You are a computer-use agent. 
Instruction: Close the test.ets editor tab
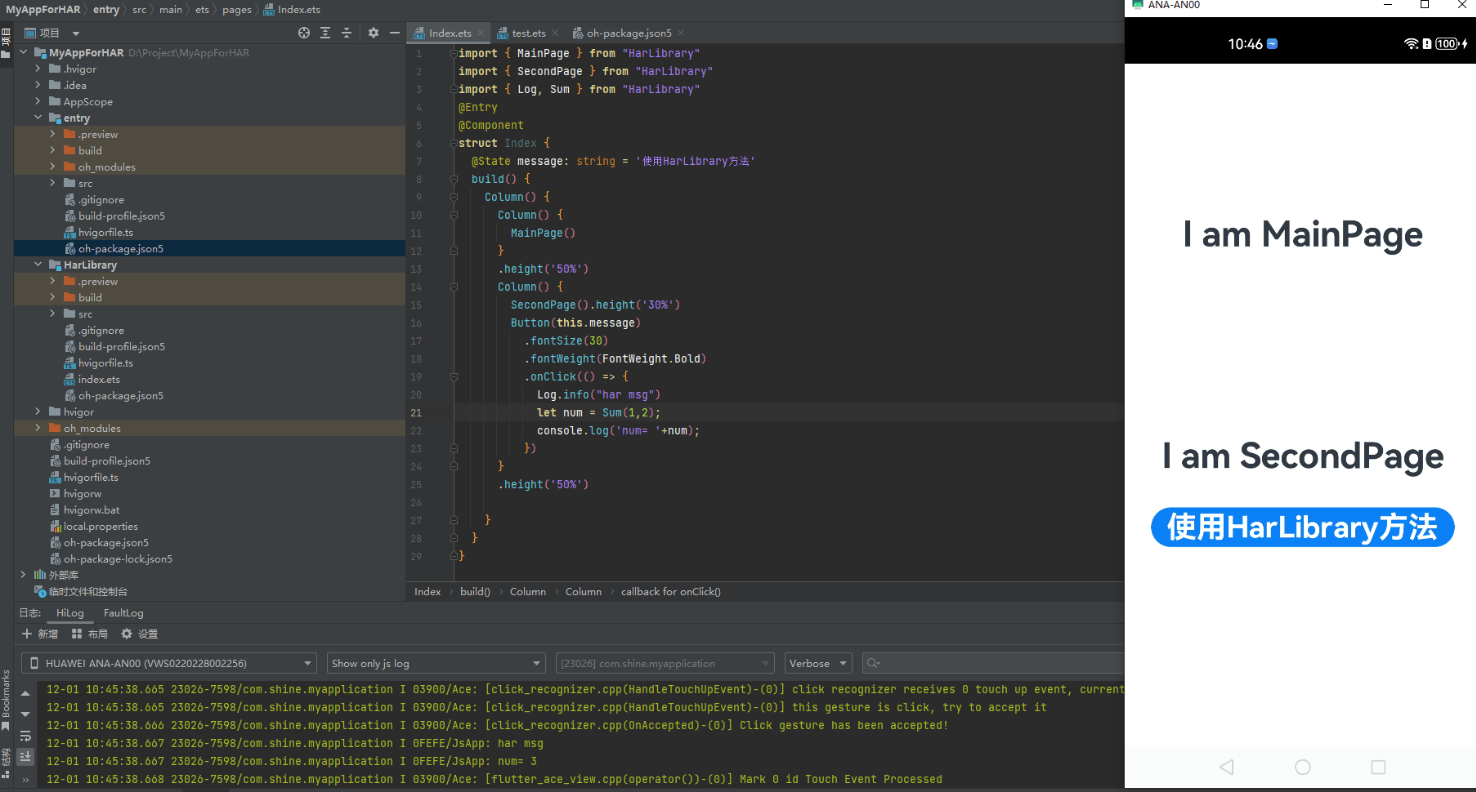(x=553, y=34)
